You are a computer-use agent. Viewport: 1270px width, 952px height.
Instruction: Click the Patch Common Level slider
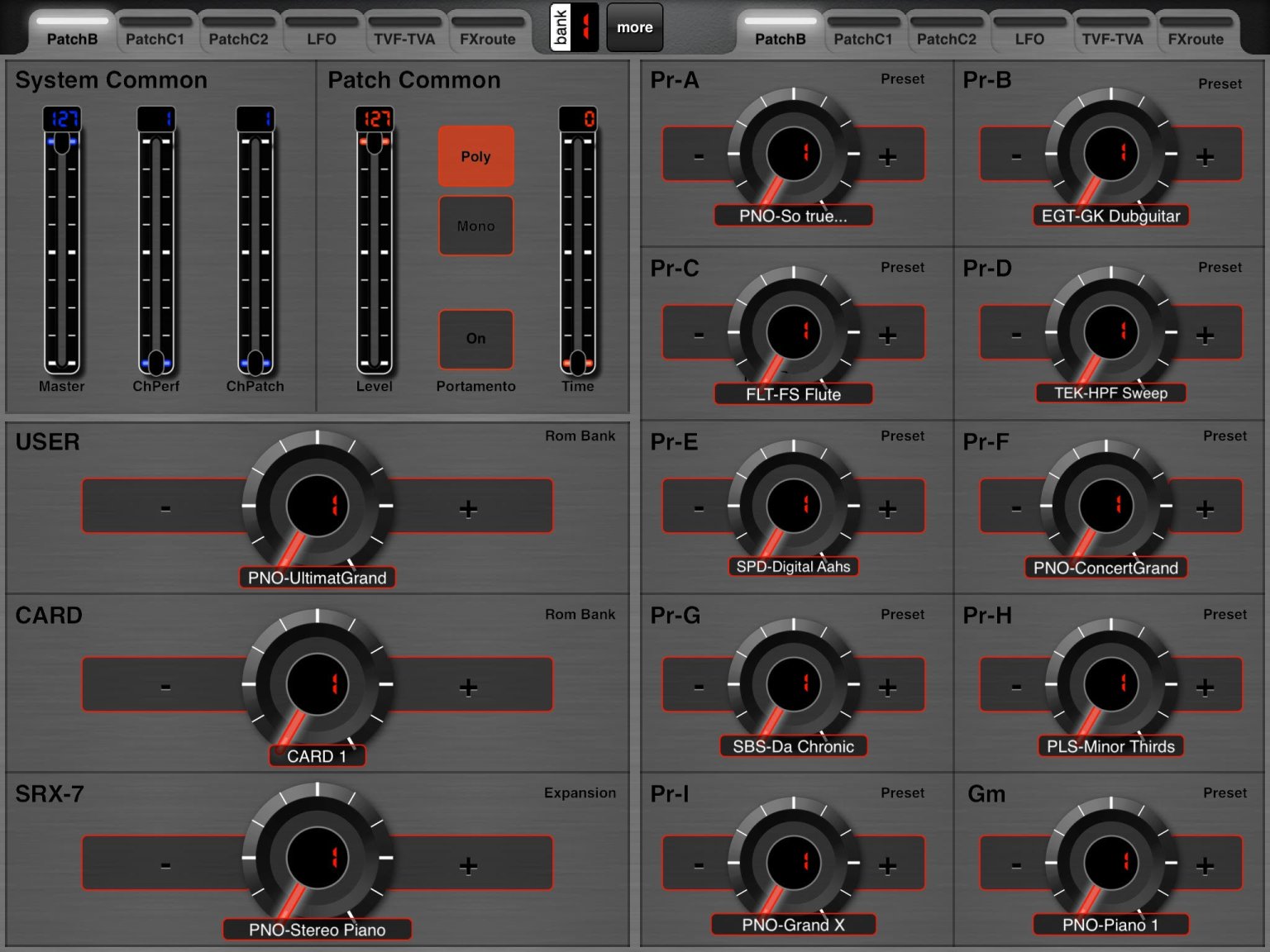(x=375, y=252)
